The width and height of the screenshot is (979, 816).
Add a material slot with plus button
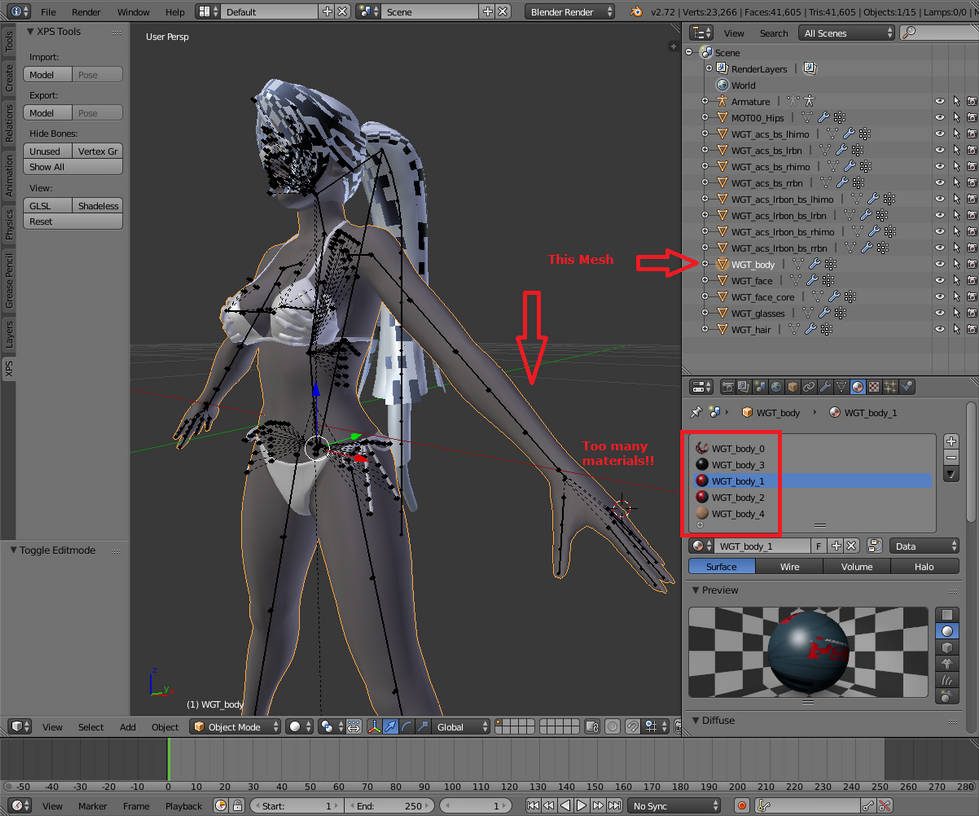951,441
